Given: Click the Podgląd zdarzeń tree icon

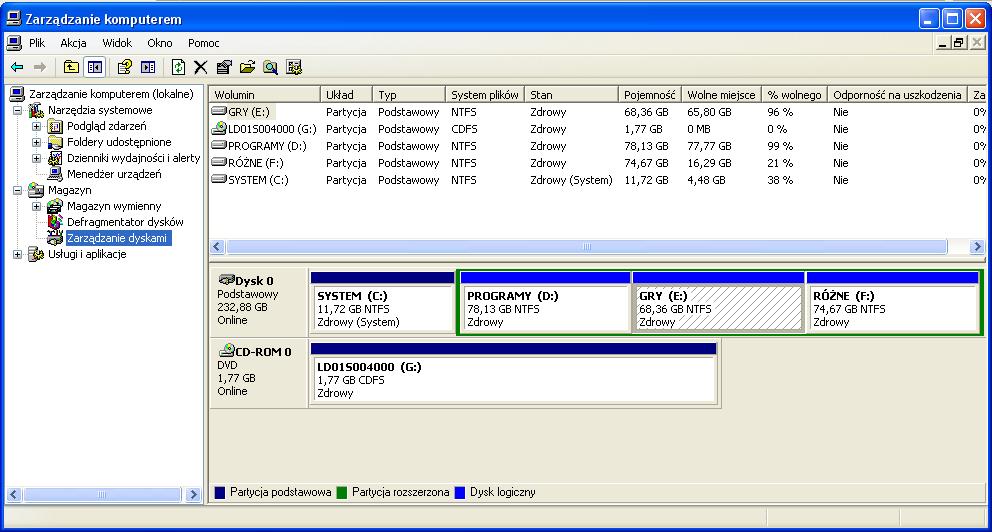Looking at the screenshot, I should [56, 127].
